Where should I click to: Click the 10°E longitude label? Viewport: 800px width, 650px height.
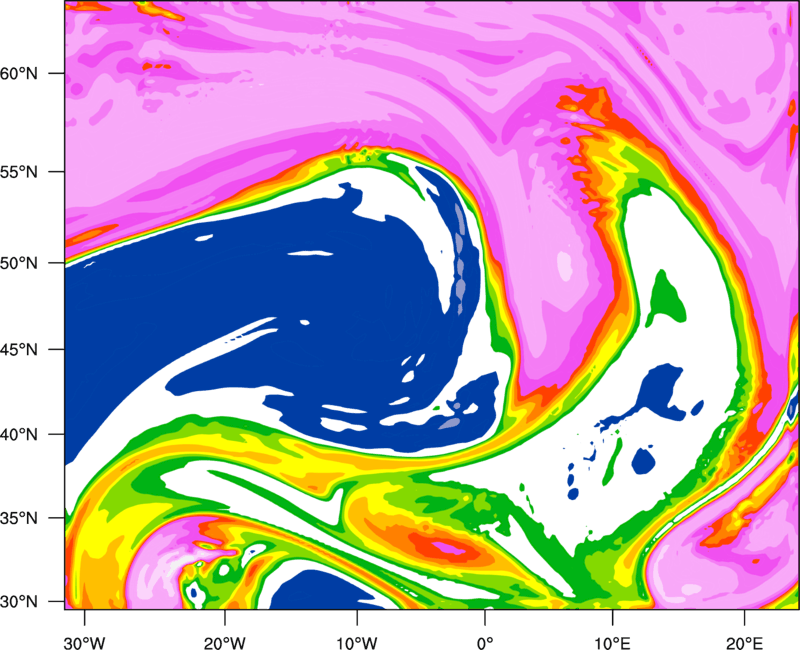[613, 642]
